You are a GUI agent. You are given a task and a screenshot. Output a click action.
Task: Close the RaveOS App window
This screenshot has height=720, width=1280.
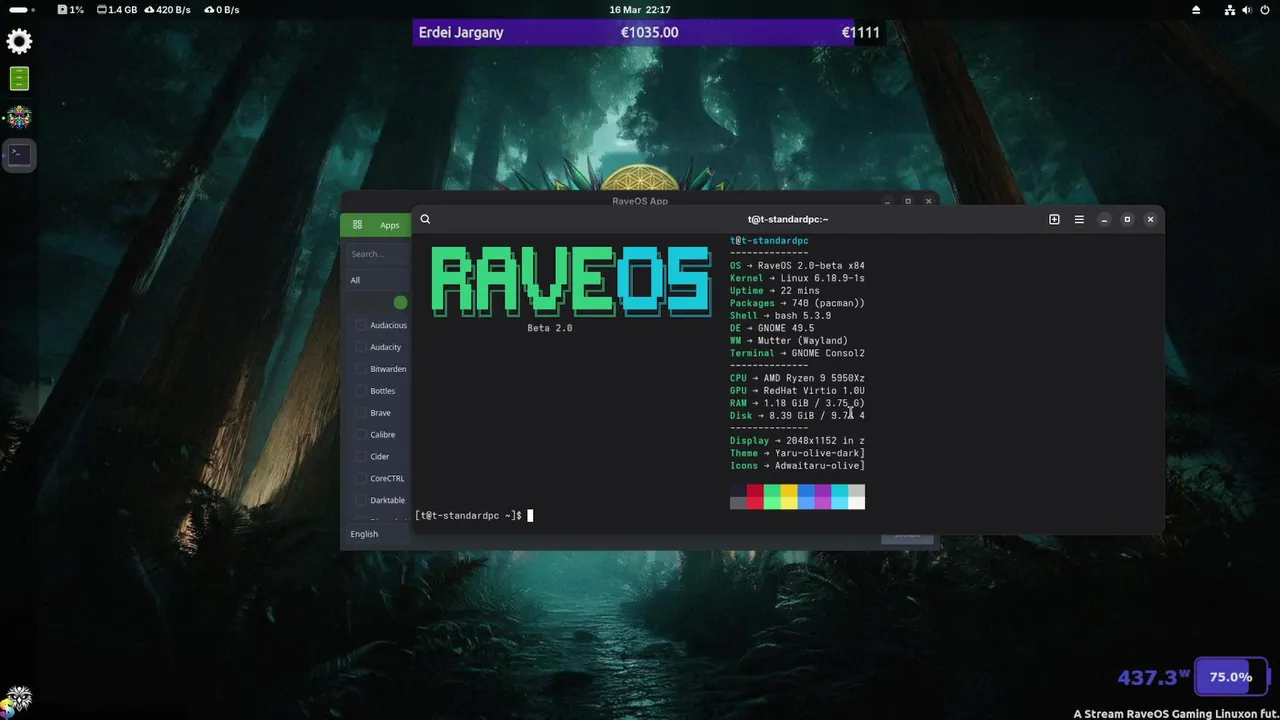coord(928,201)
